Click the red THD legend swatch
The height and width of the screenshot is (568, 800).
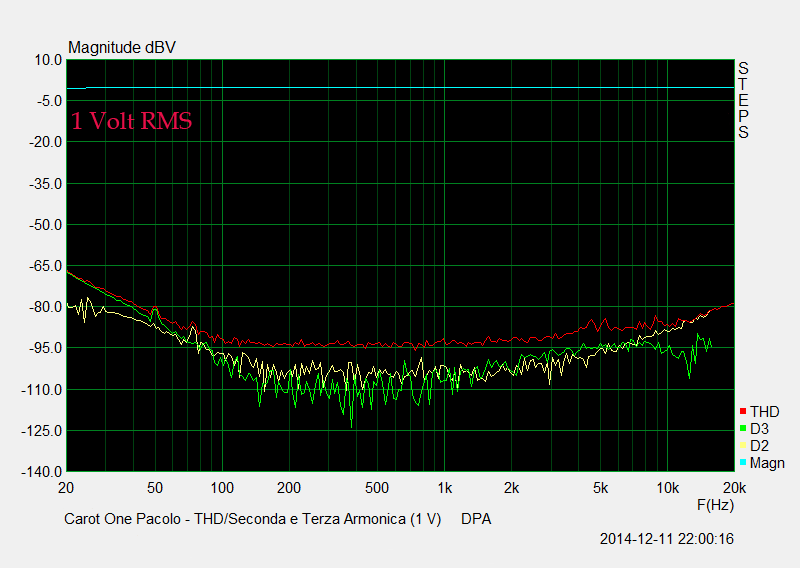tap(742, 412)
